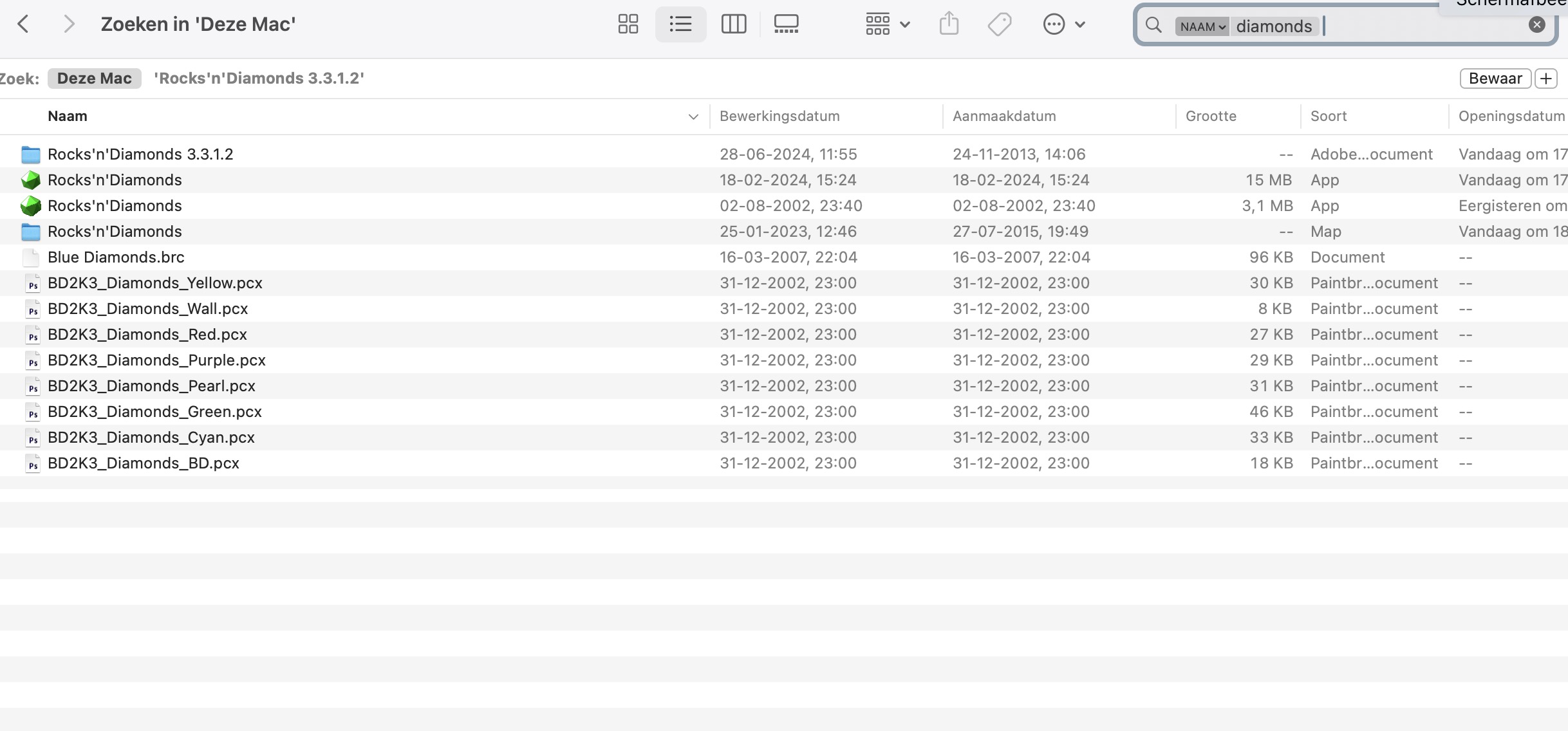
Task: Click the 15 MB size cell
Action: click(1269, 180)
